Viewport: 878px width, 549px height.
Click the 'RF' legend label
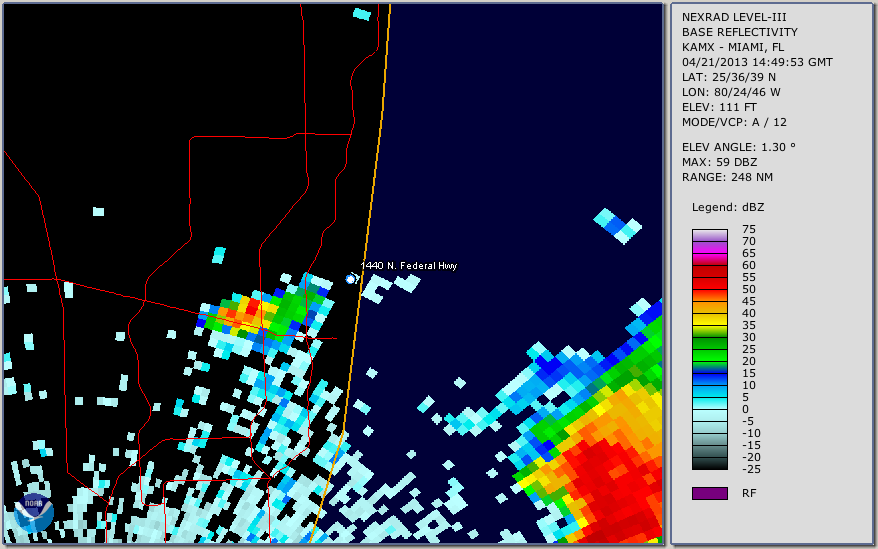click(x=749, y=493)
